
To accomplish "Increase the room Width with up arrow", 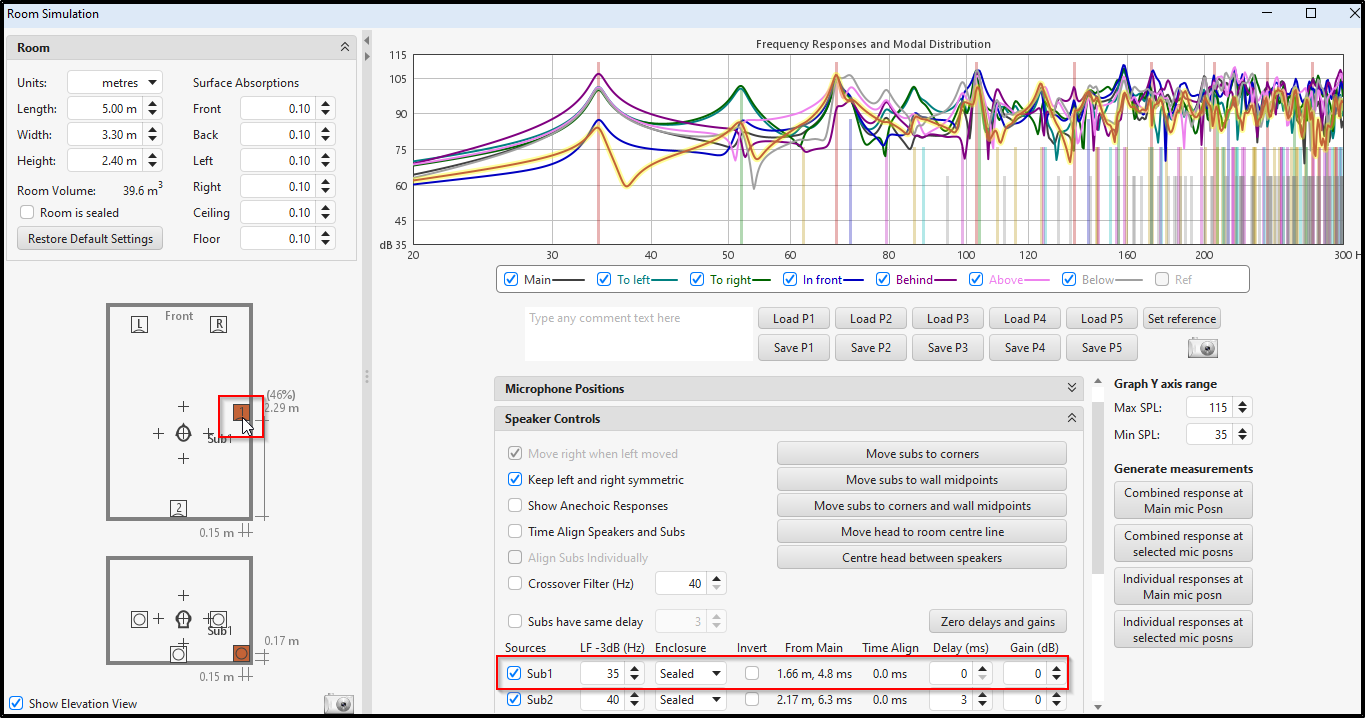I will [x=152, y=129].
